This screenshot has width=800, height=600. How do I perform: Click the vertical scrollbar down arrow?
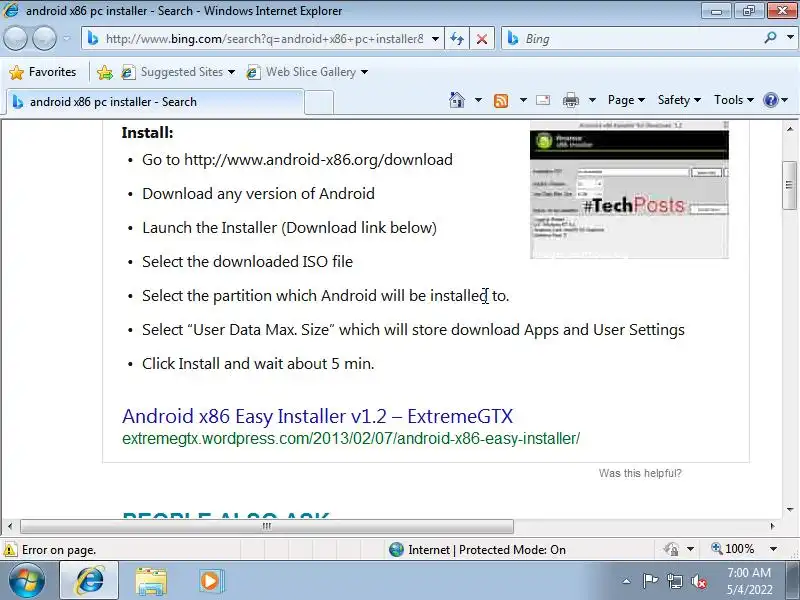click(x=790, y=510)
